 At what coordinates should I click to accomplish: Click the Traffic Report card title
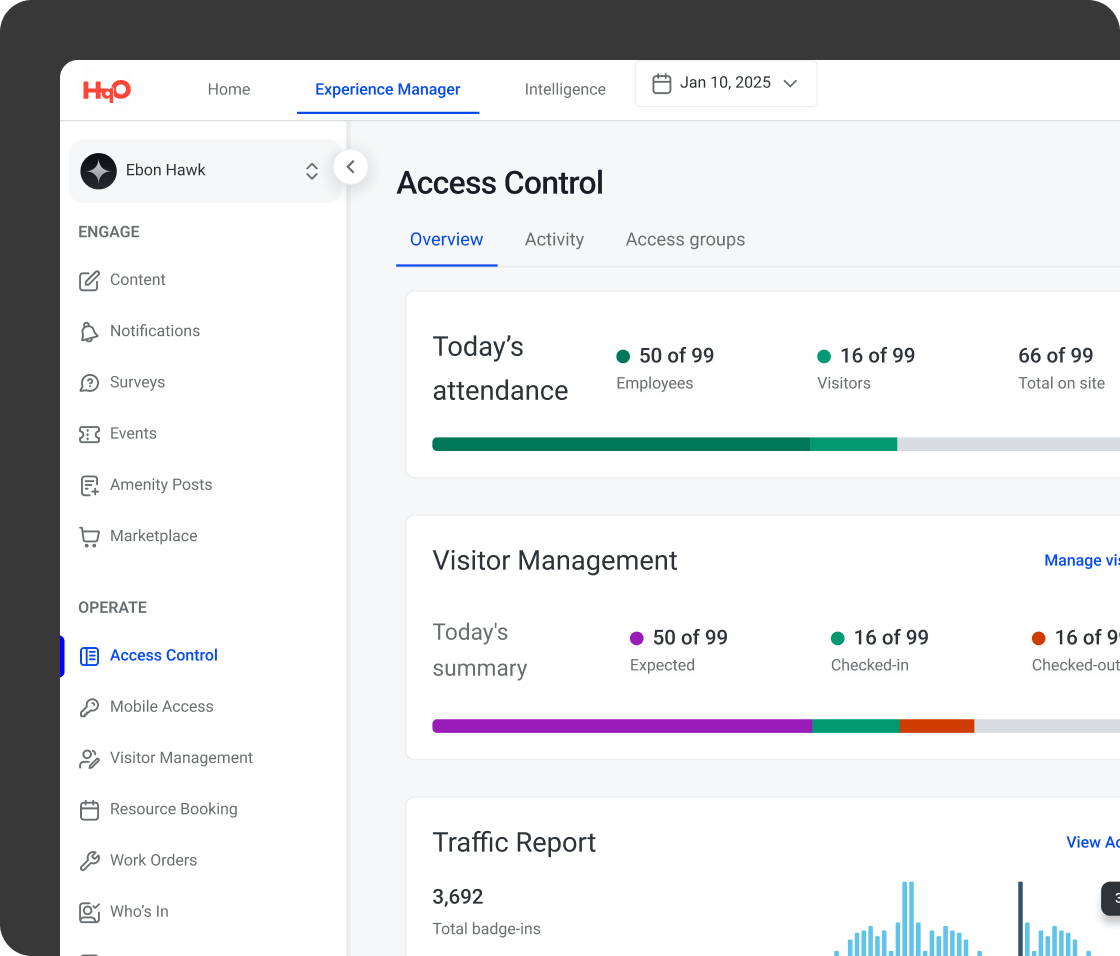click(514, 843)
